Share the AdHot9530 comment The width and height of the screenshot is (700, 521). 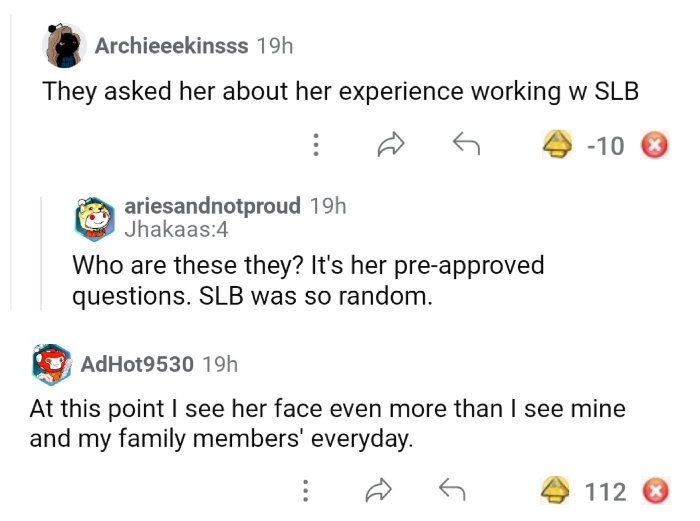[x=377, y=490]
